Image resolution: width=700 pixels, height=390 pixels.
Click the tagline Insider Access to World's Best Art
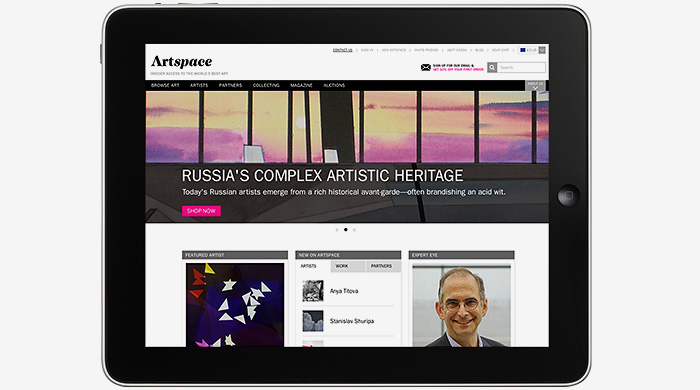[x=189, y=74]
